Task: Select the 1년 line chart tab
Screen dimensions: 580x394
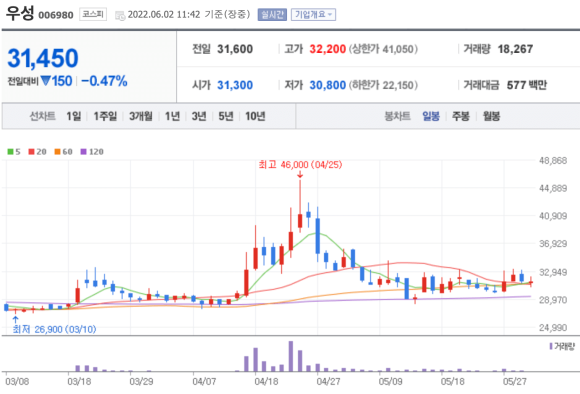Action: (x=172, y=116)
